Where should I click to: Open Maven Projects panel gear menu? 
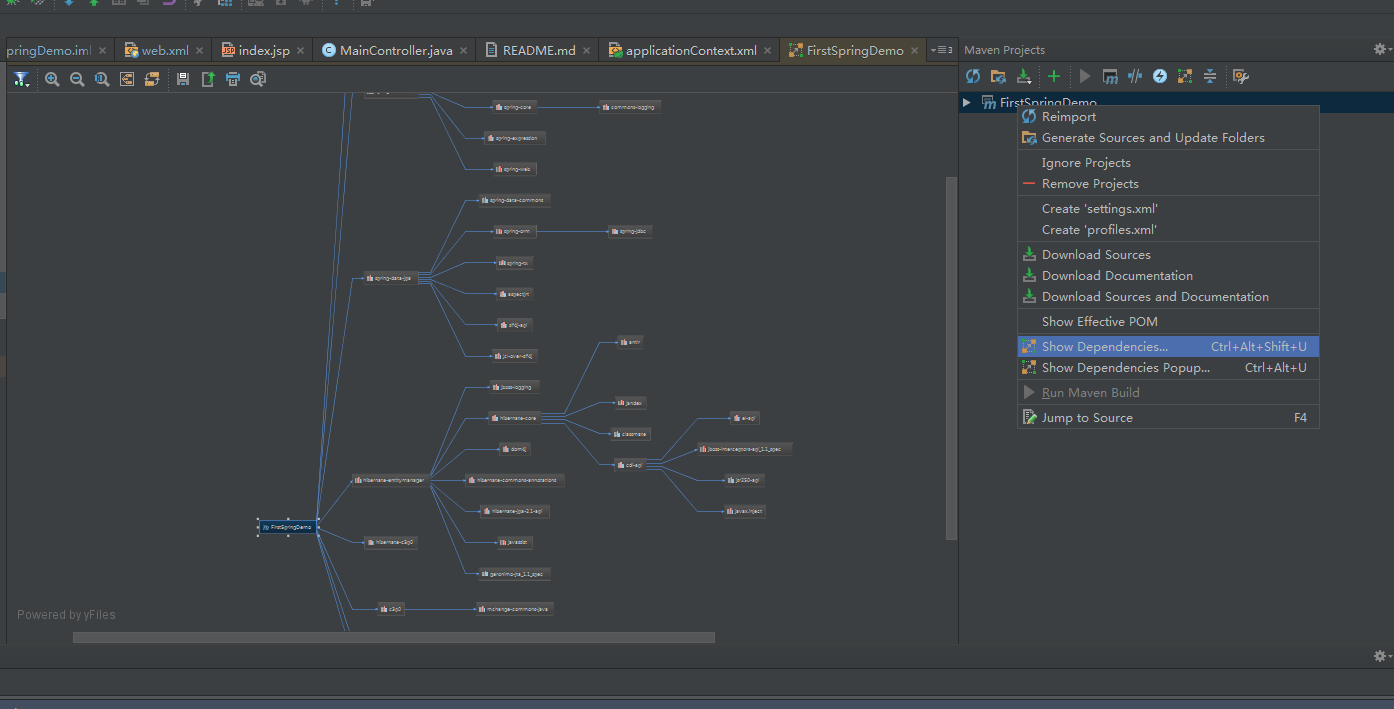coord(1381,49)
